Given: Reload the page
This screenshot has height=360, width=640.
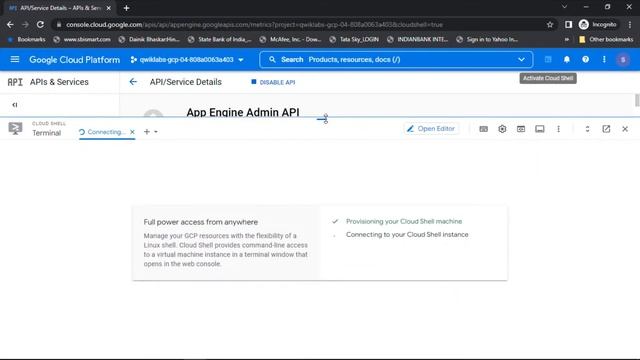Looking at the screenshot, I should click(40, 24).
